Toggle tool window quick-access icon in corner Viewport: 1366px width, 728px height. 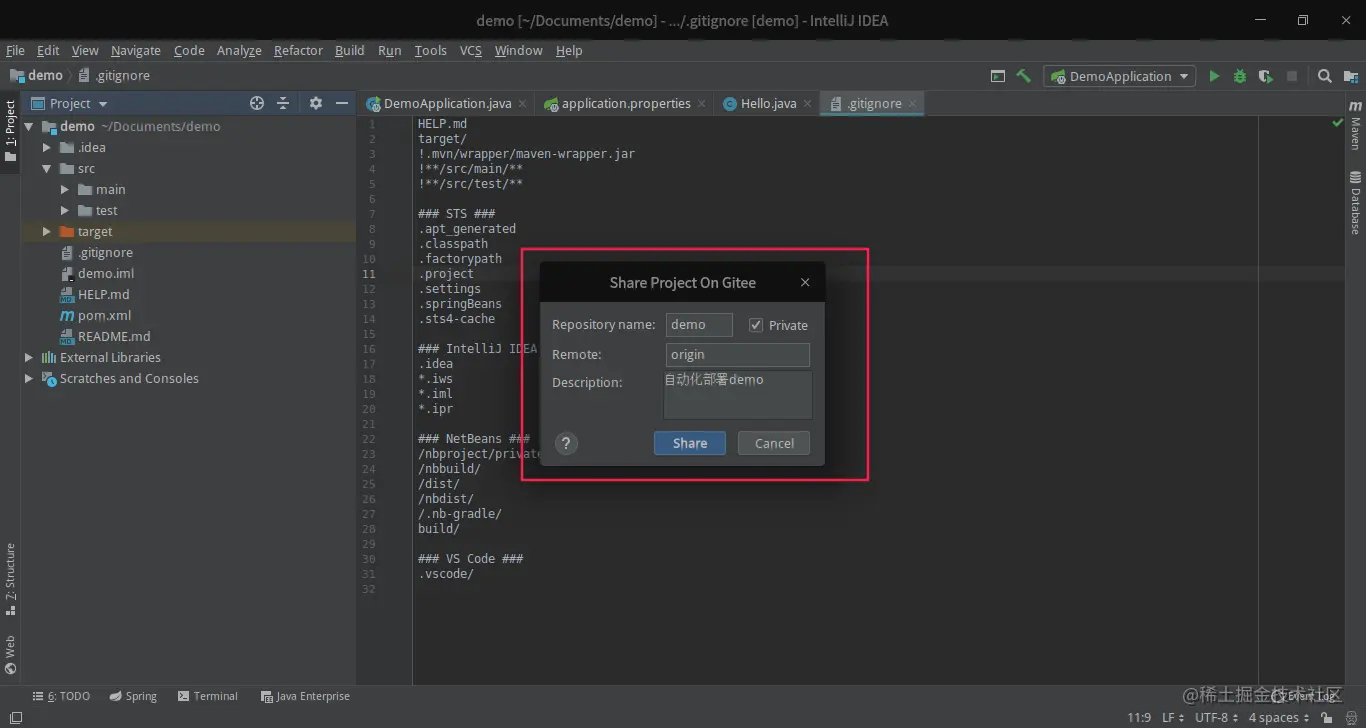click(x=16, y=718)
